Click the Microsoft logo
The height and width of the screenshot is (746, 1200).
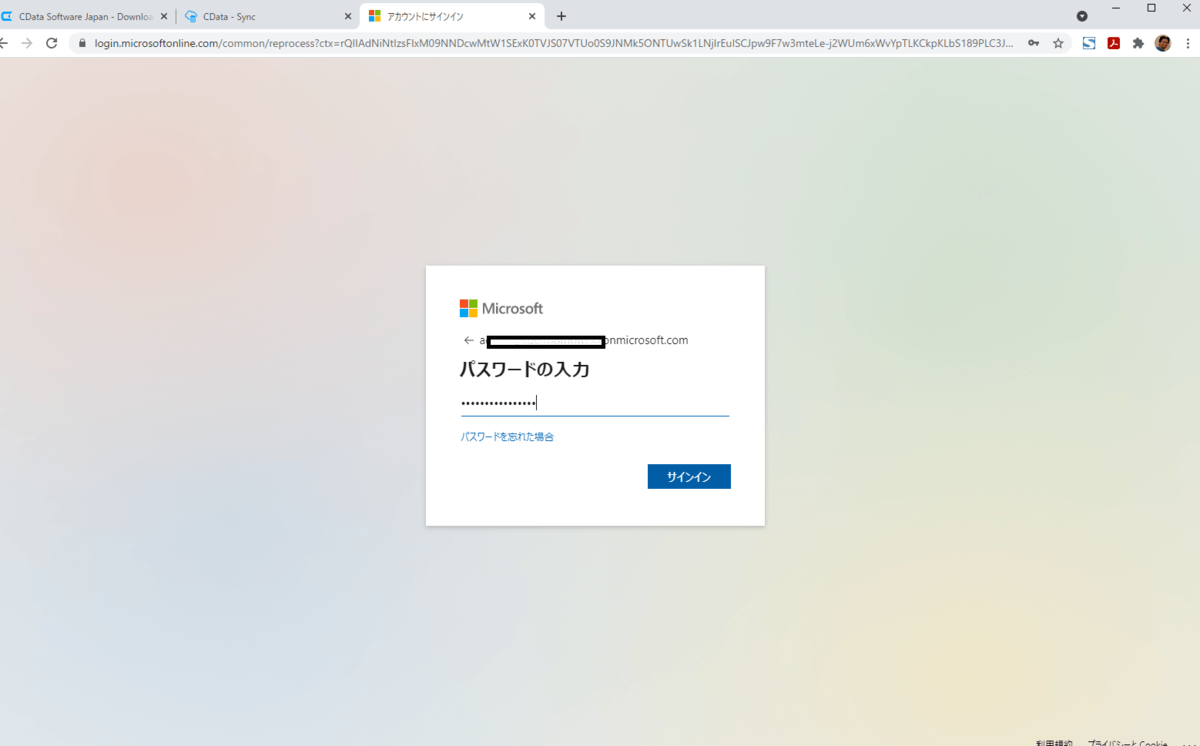coord(501,308)
